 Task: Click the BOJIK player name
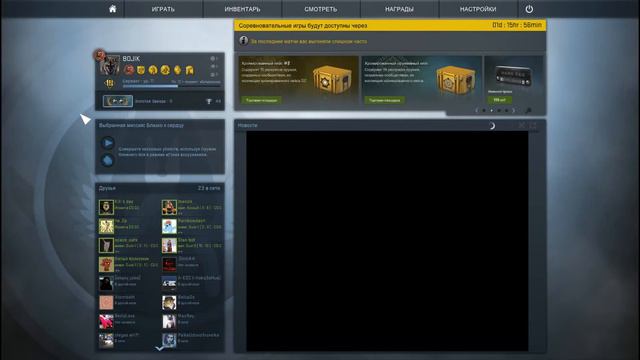pos(131,59)
